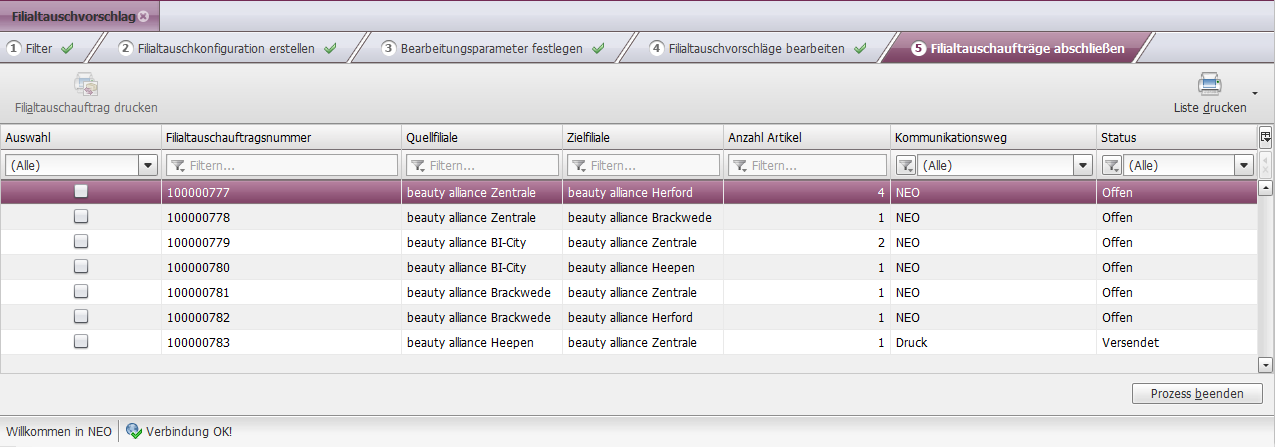This screenshot has height=447, width=1275.
Task: Click the Prozess beenden button
Action: (1197, 393)
